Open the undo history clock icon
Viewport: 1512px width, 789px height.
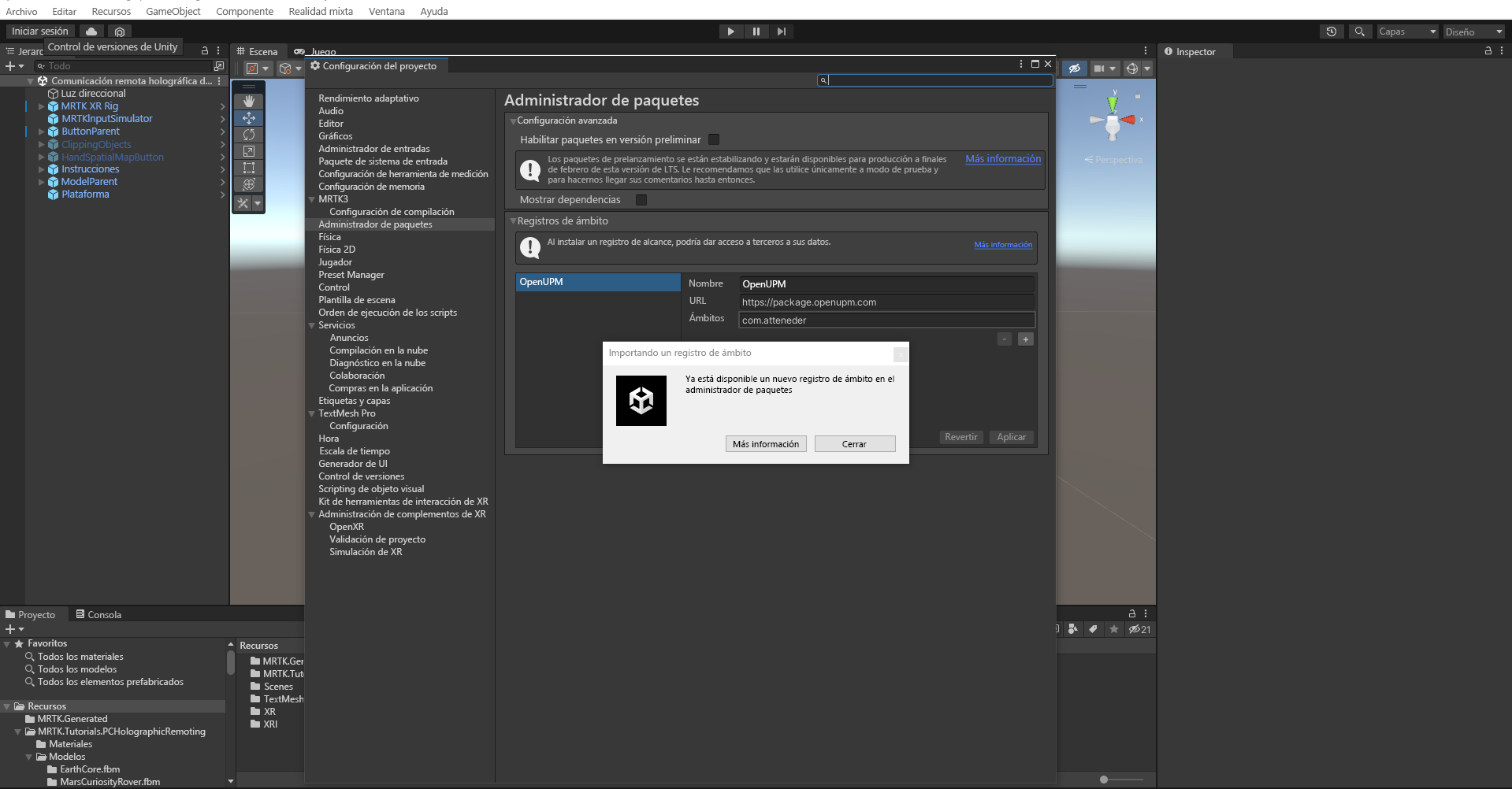coord(1332,31)
